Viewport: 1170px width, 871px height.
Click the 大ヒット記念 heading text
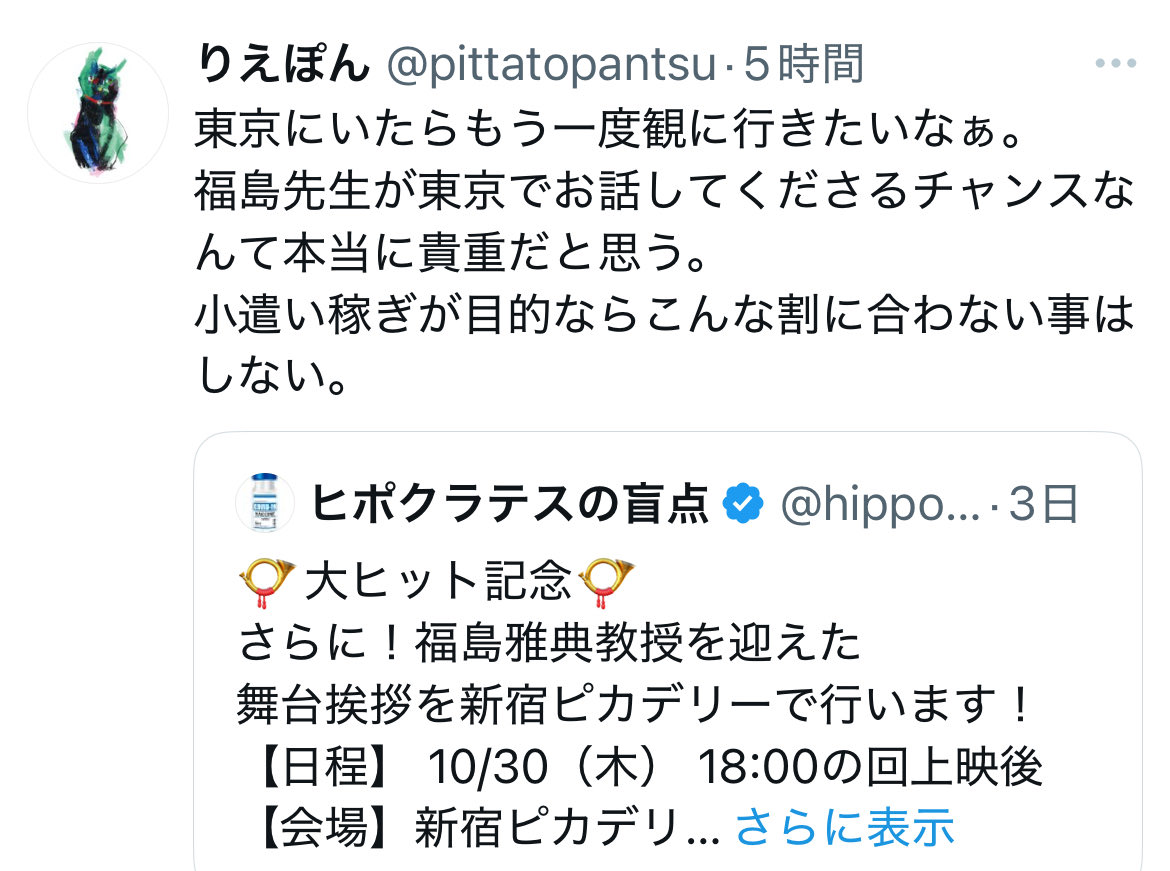[x=436, y=583]
